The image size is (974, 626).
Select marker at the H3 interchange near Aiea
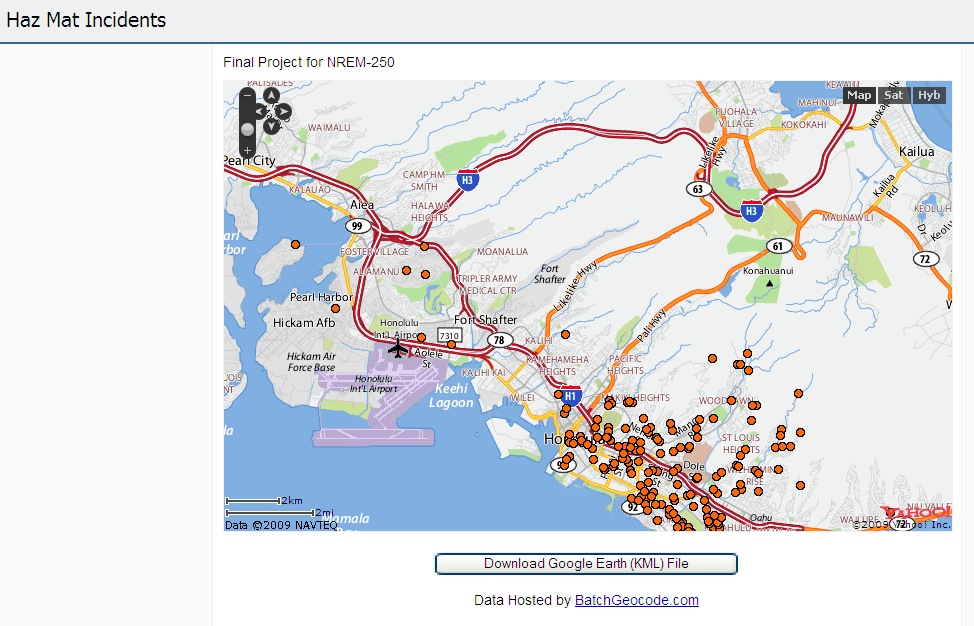[x=424, y=247]
